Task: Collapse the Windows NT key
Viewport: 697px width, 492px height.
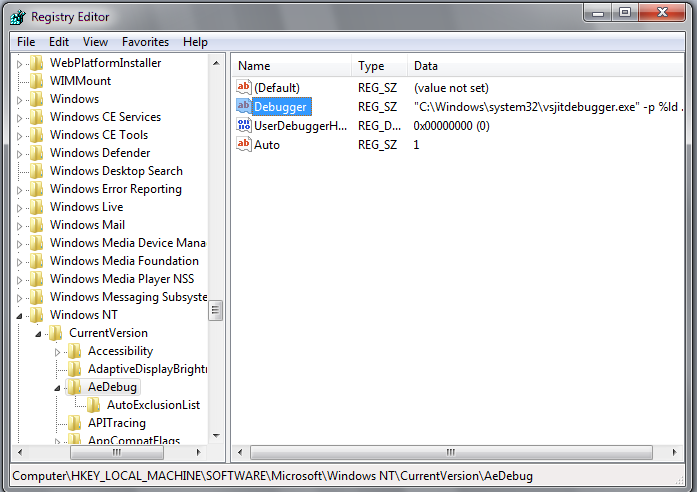Action: [x=19, y=316]
